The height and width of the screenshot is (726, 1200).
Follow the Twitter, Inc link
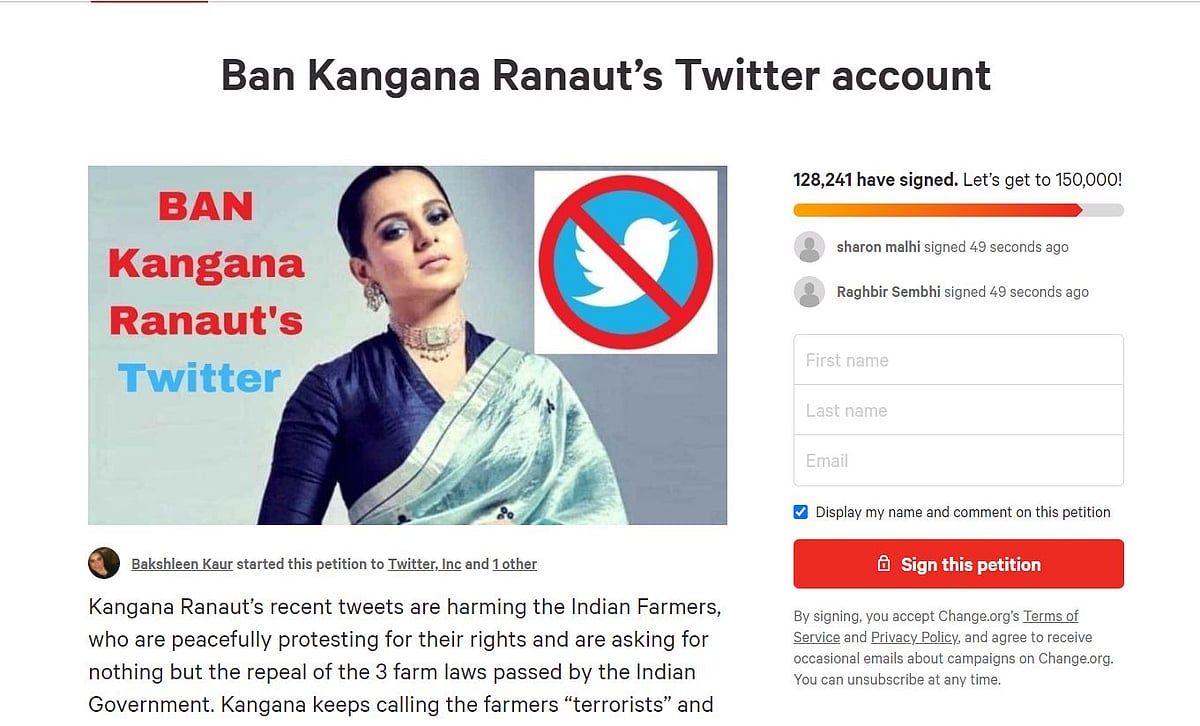425,564
